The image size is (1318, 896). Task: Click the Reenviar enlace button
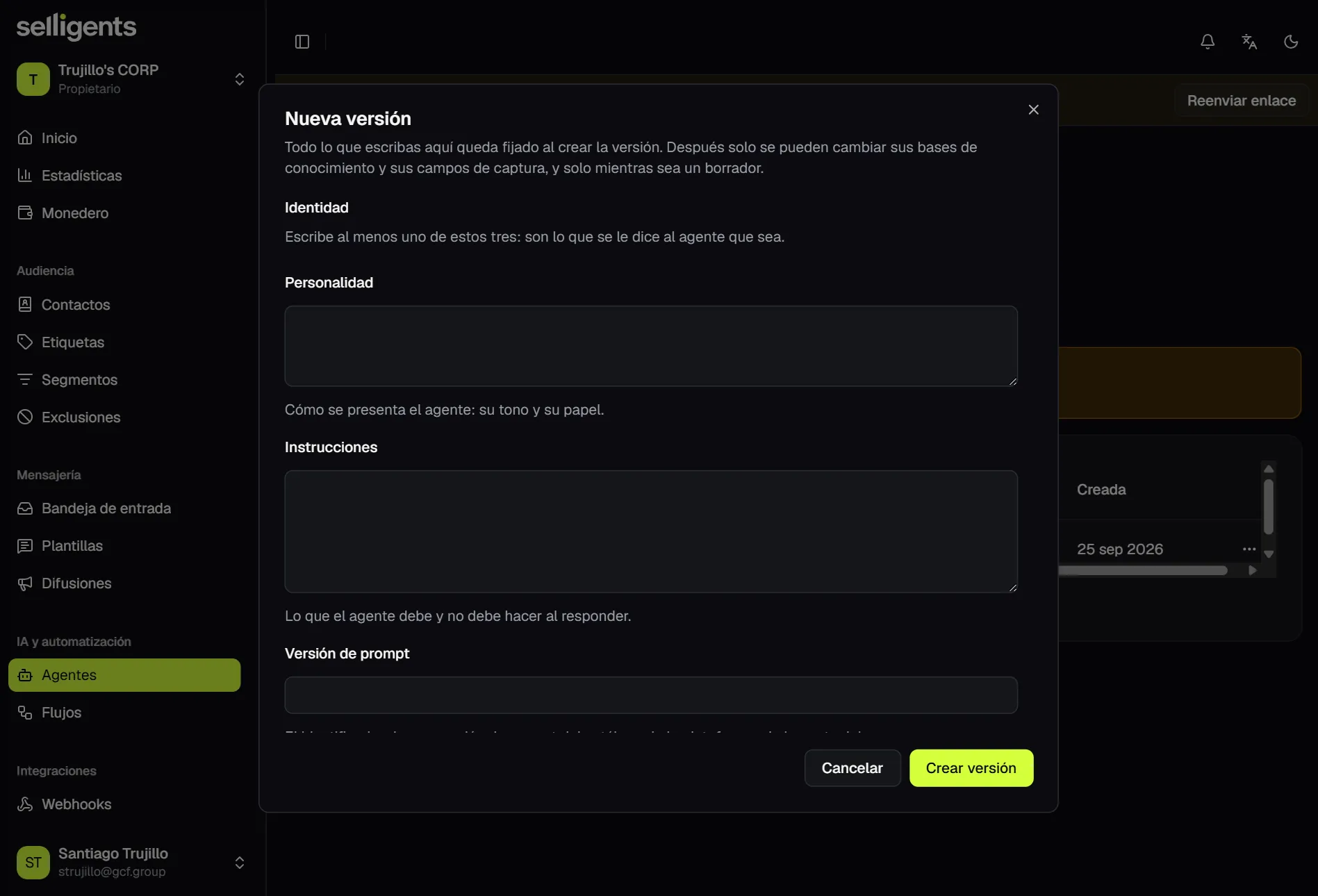[1242, 101]
